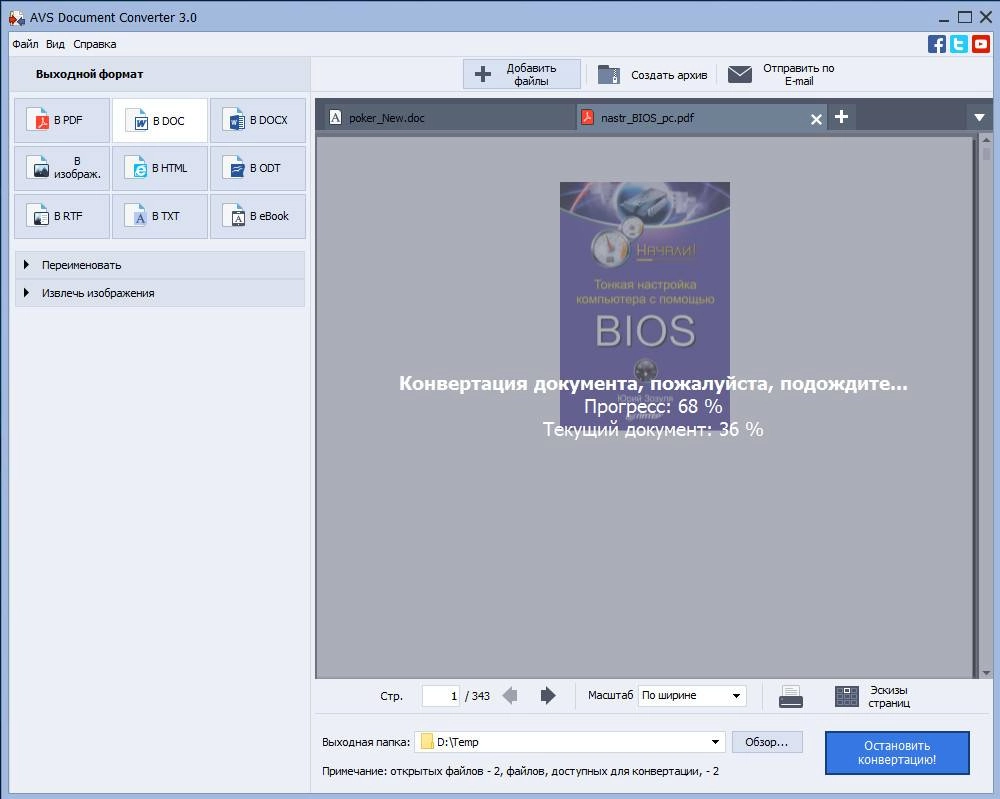Click the Текущий документ: 36 % text

(x=653, y=429)
